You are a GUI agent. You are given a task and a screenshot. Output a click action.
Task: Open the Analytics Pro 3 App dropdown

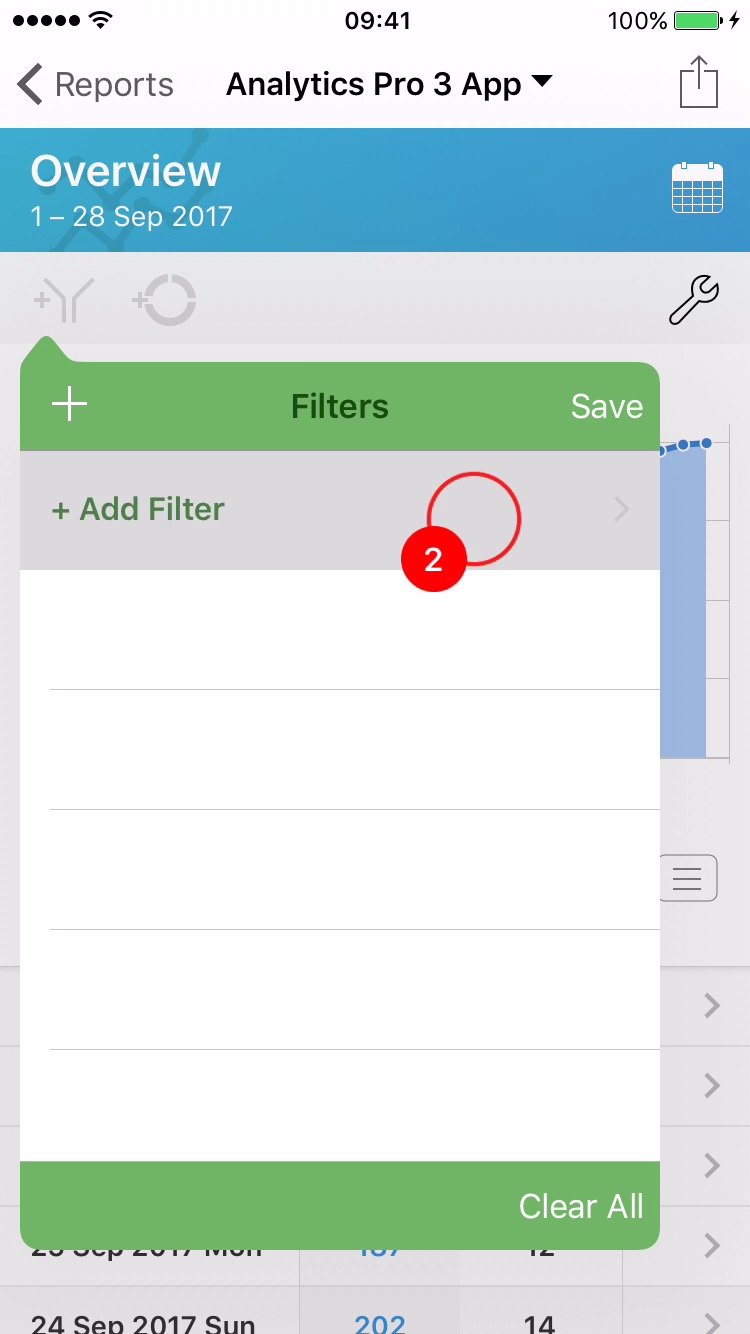point(389,85)
